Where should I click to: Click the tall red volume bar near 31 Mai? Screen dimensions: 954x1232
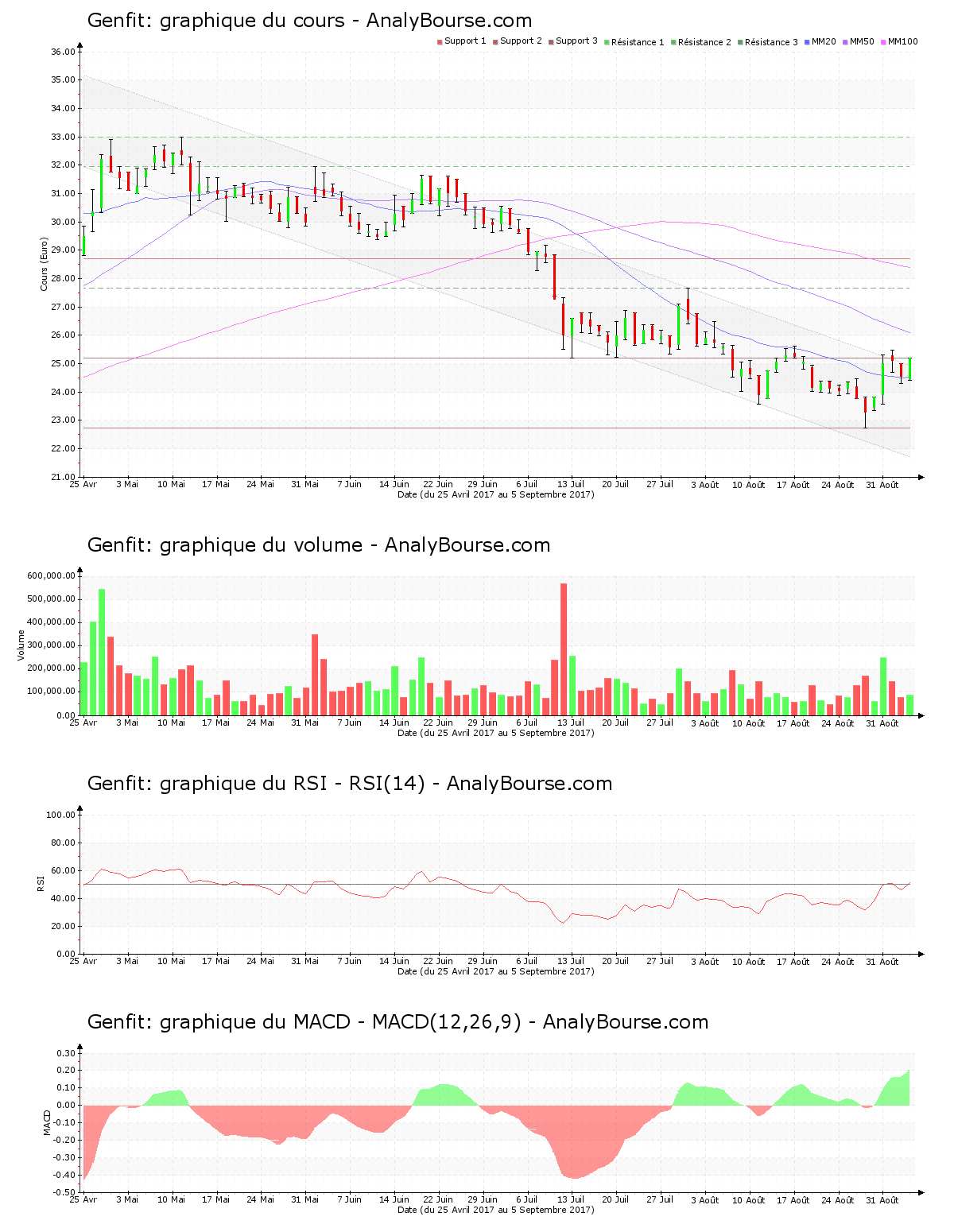(315, 675)
